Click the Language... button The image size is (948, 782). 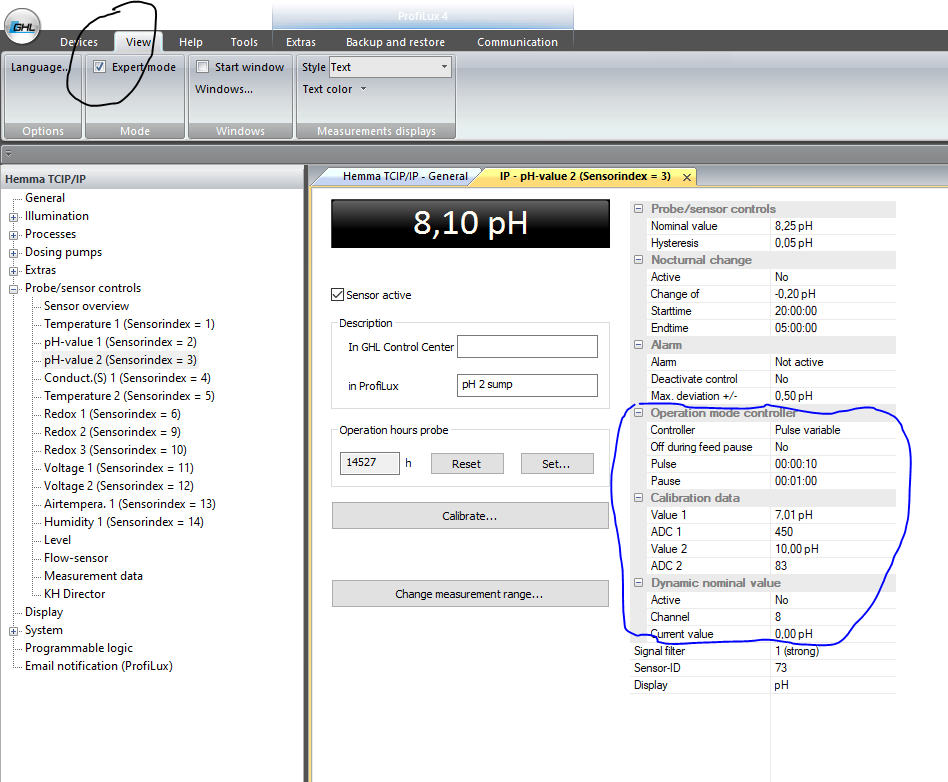40,67
